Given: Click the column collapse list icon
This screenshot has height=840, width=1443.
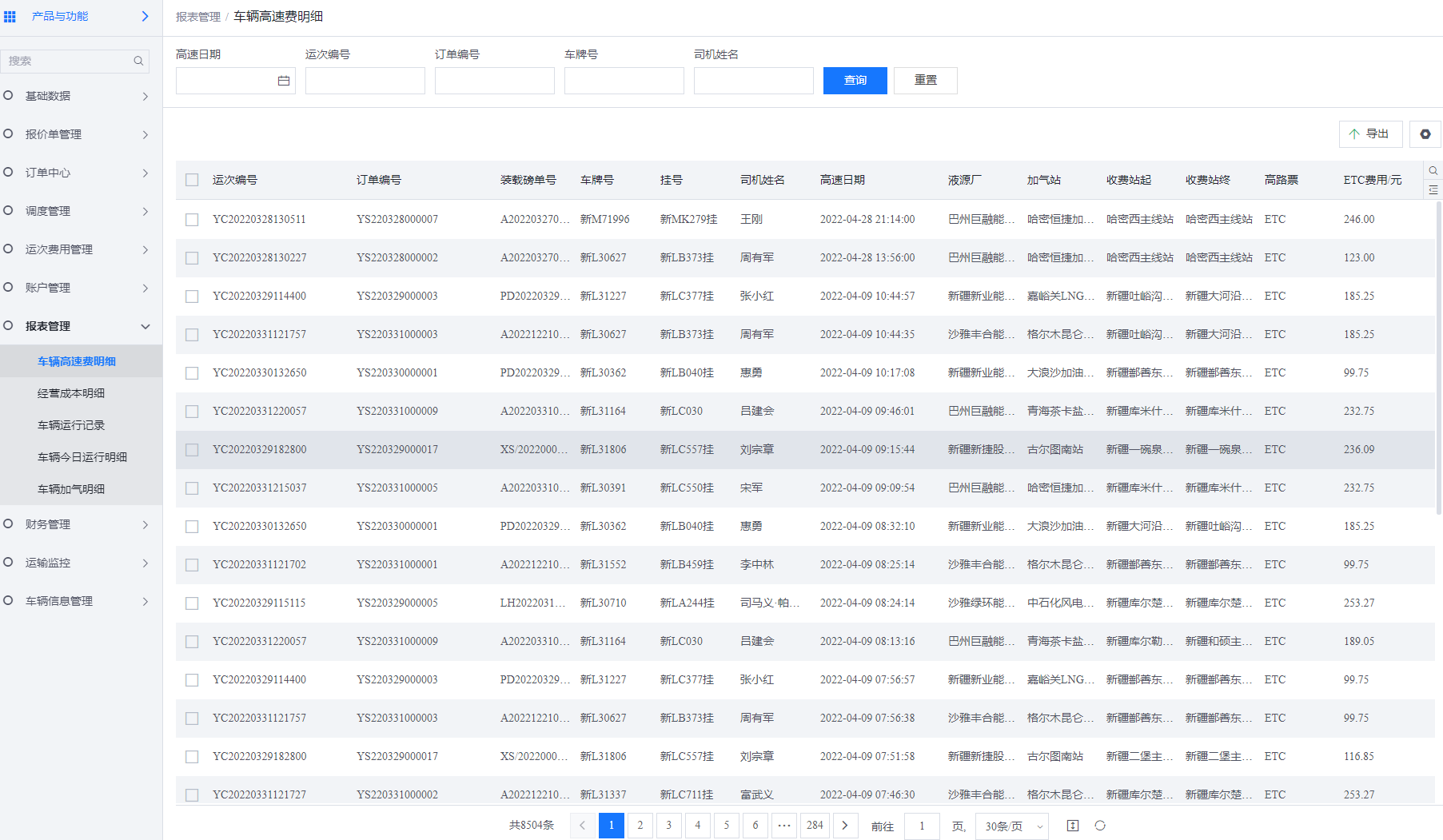Looking at the screenshot, I should tap(1433, 190).
